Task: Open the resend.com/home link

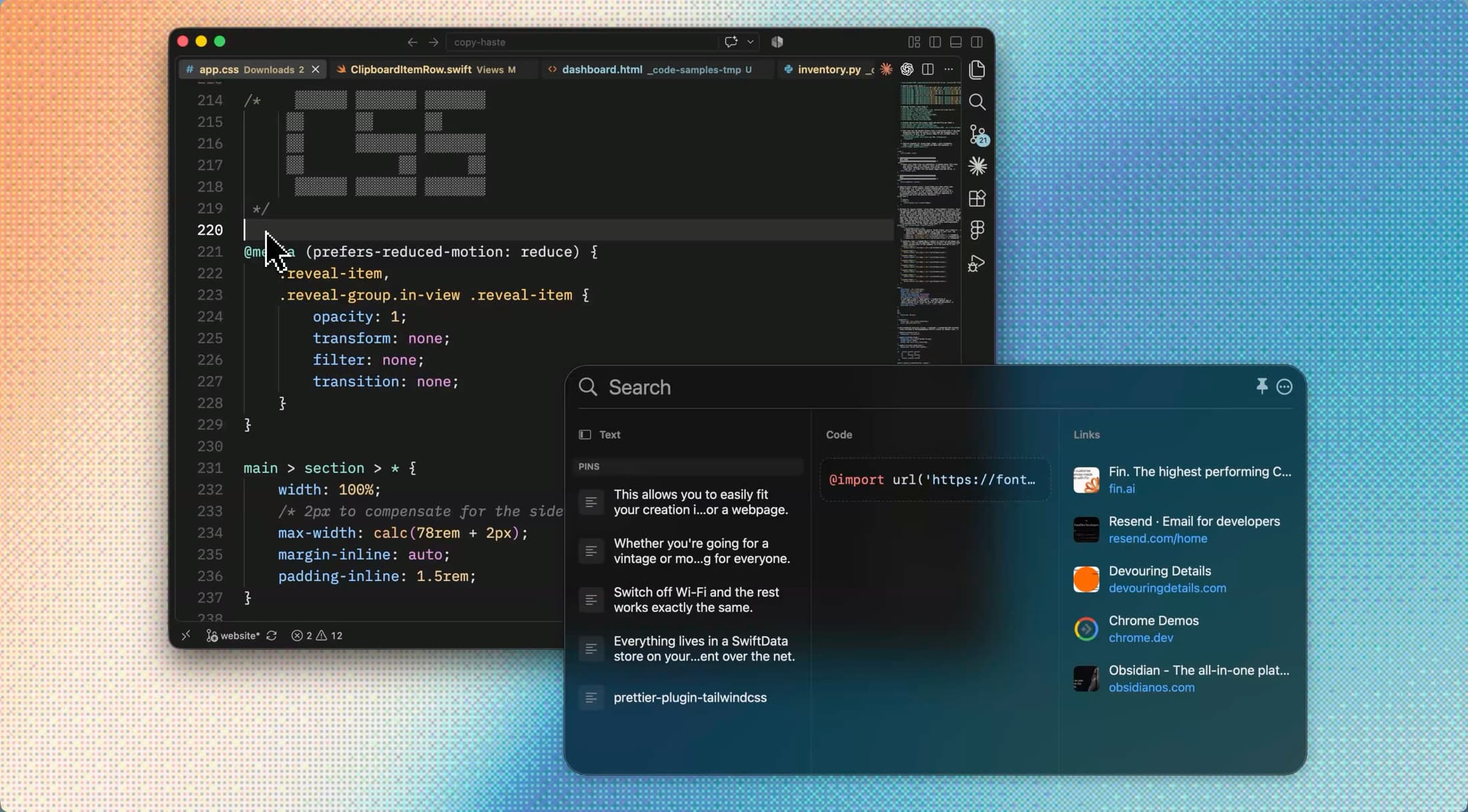Action: click(x=1158, y=538)
